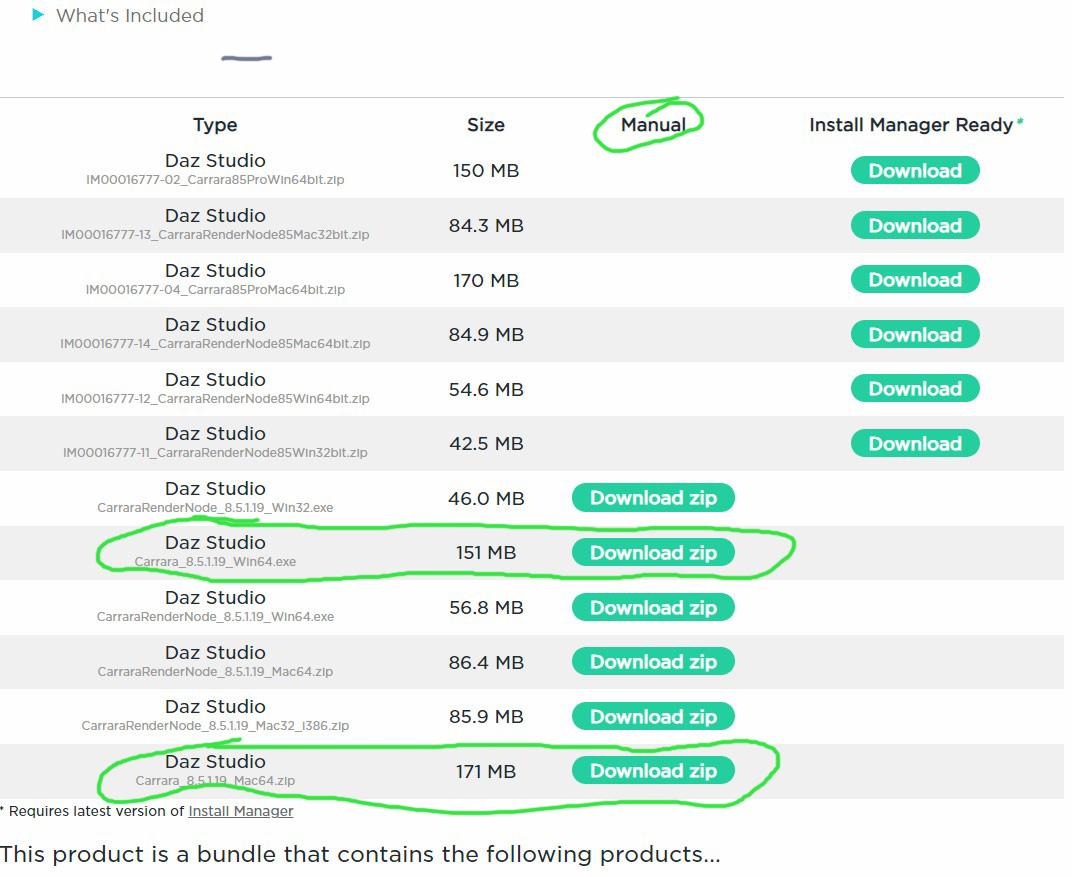
Task: Download IM00016777-14_CarraraRenderNode85Mac64bit.zip via Install Manager
Action: 915,335
